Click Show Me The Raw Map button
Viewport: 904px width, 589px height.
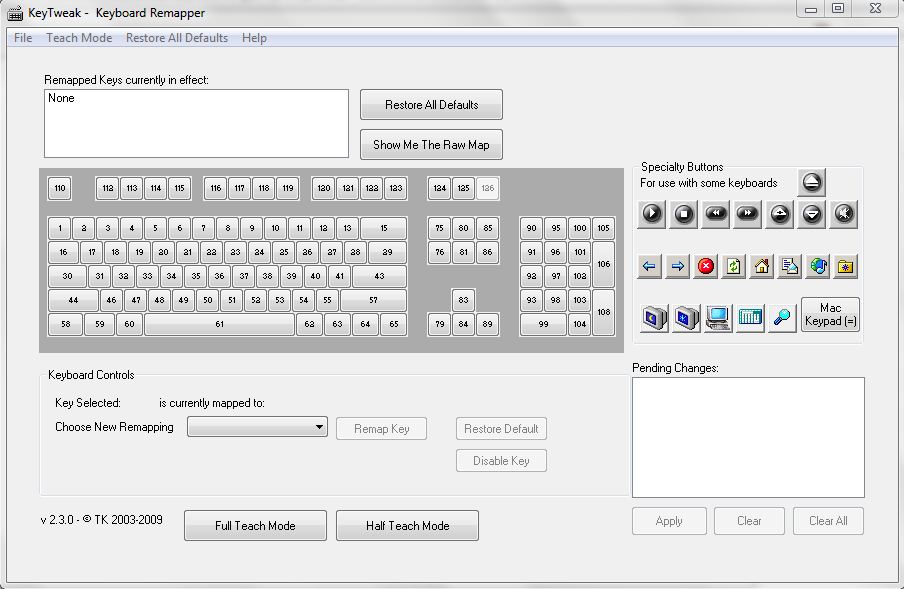[431, 145]
